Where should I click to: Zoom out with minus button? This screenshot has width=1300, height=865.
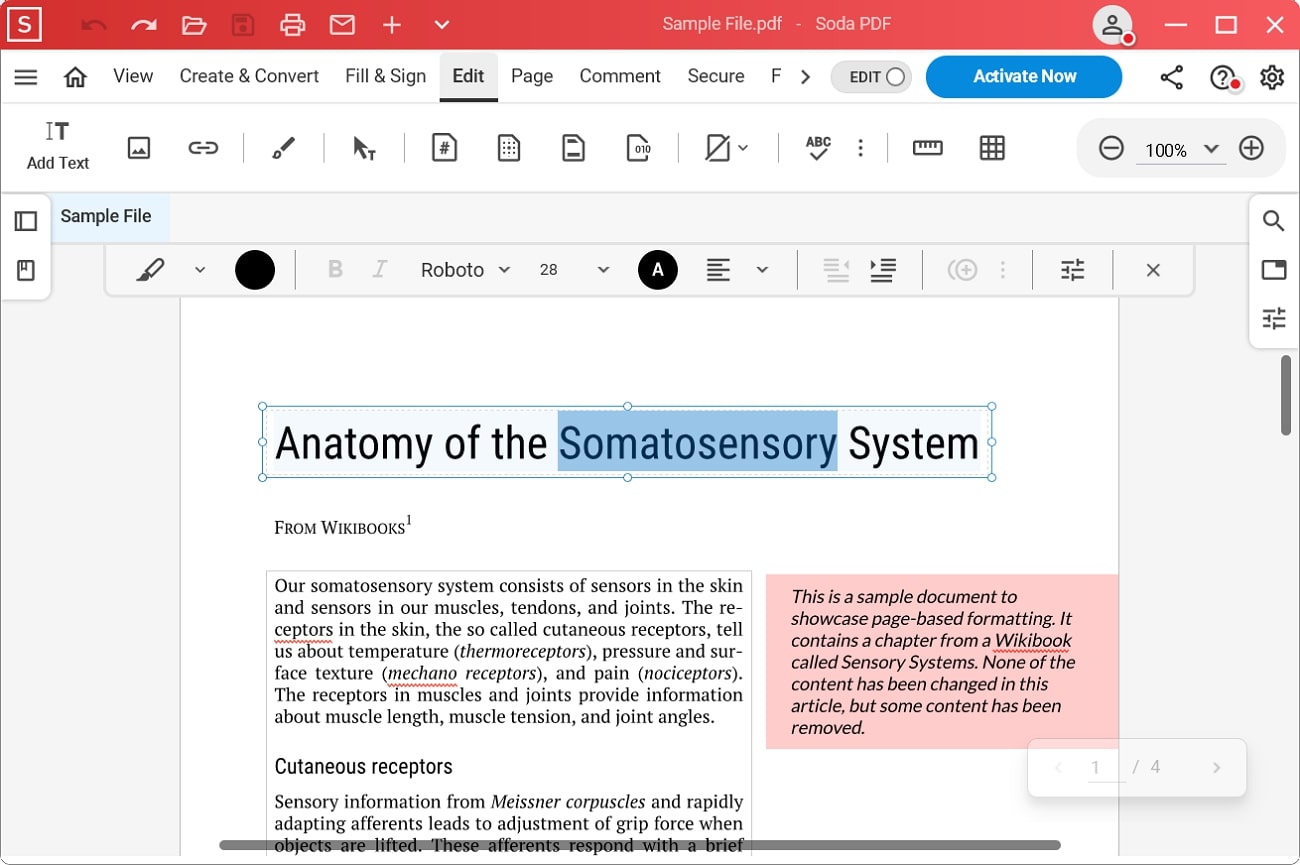coord(1111,149)
